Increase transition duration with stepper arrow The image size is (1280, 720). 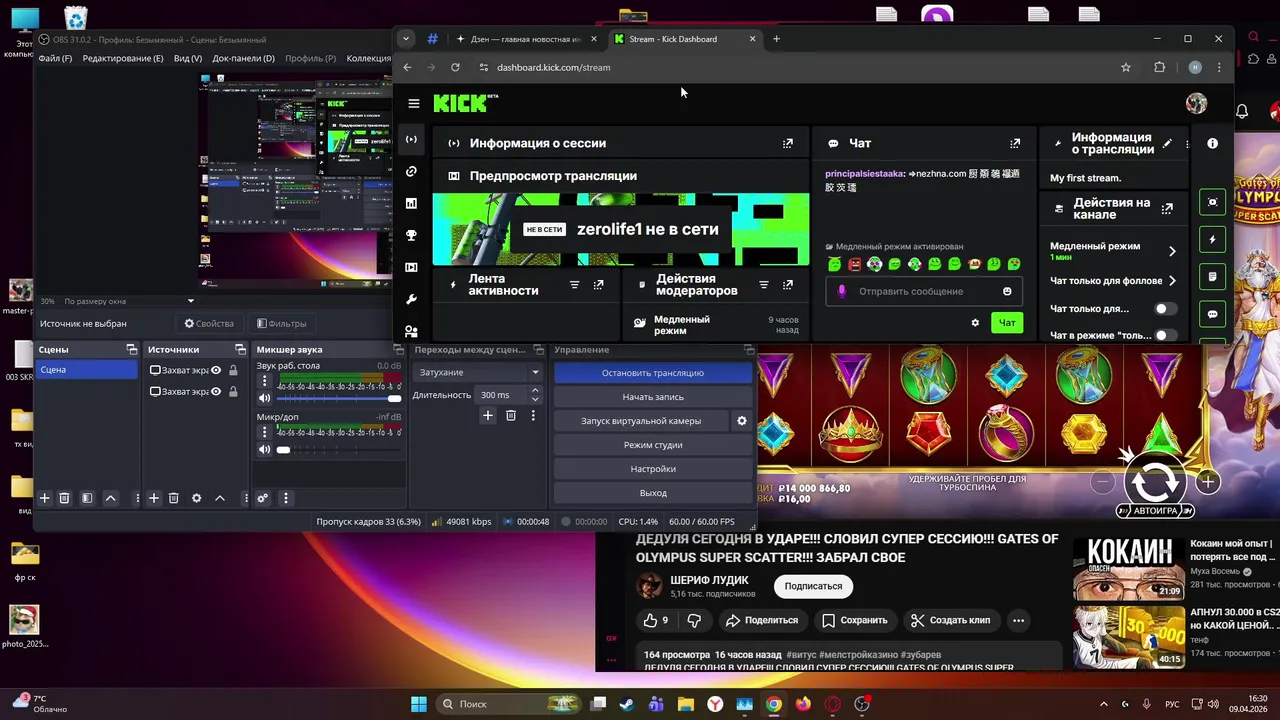tap(535, 391)
